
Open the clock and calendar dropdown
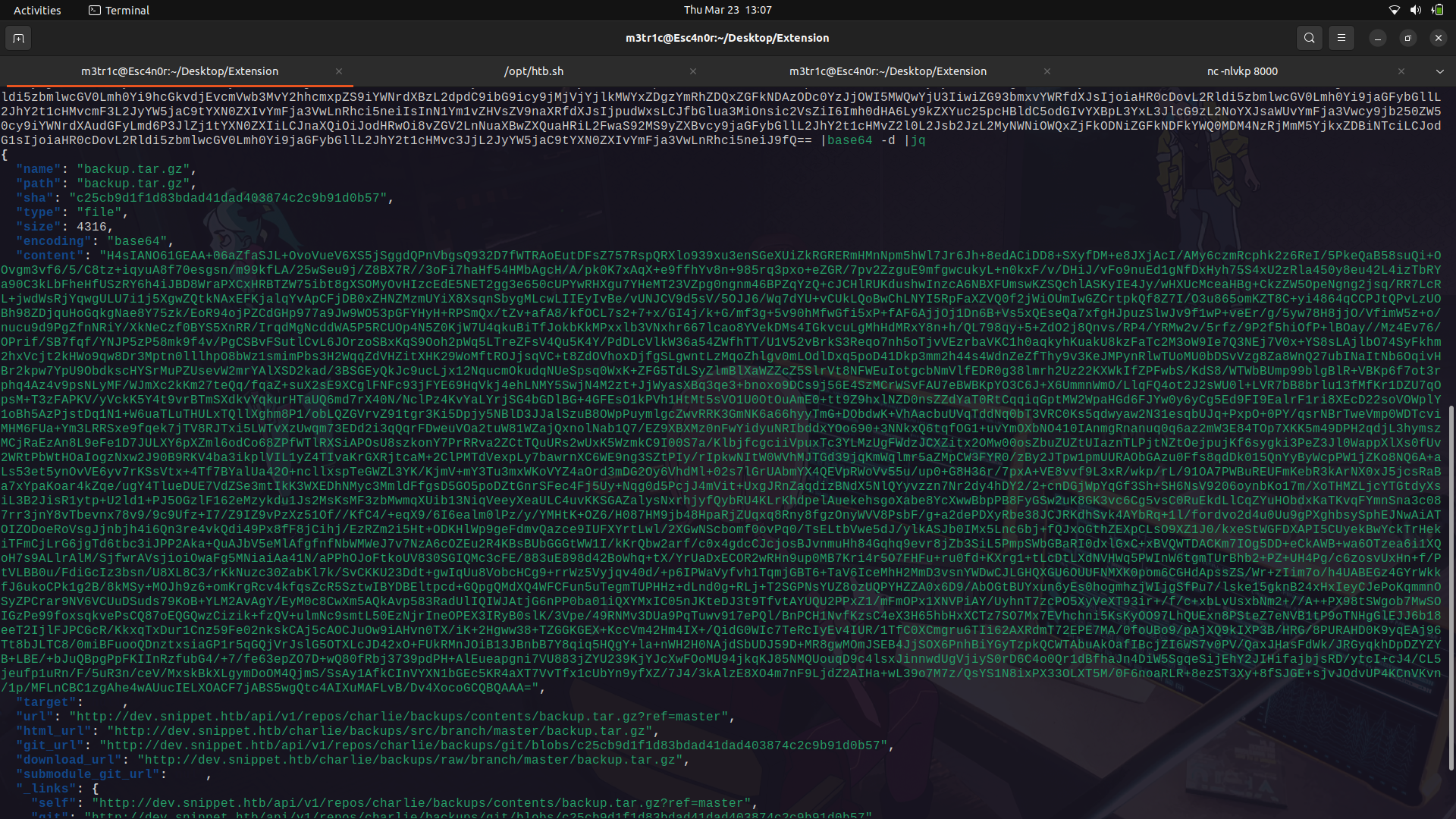pyautogui.click(x=727, y=10)
